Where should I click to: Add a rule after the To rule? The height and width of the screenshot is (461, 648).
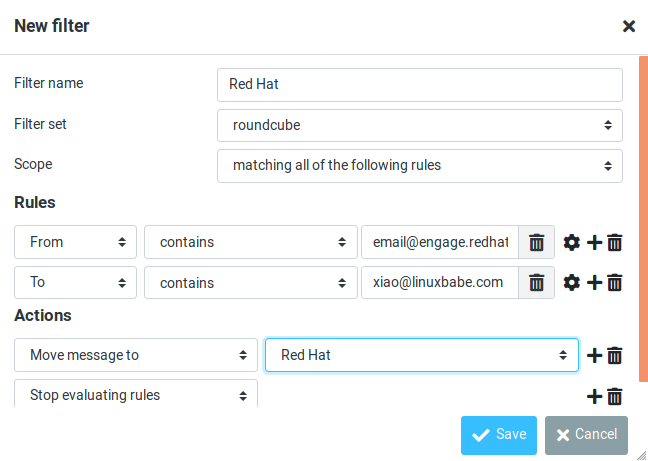click(x=594, y=283)
